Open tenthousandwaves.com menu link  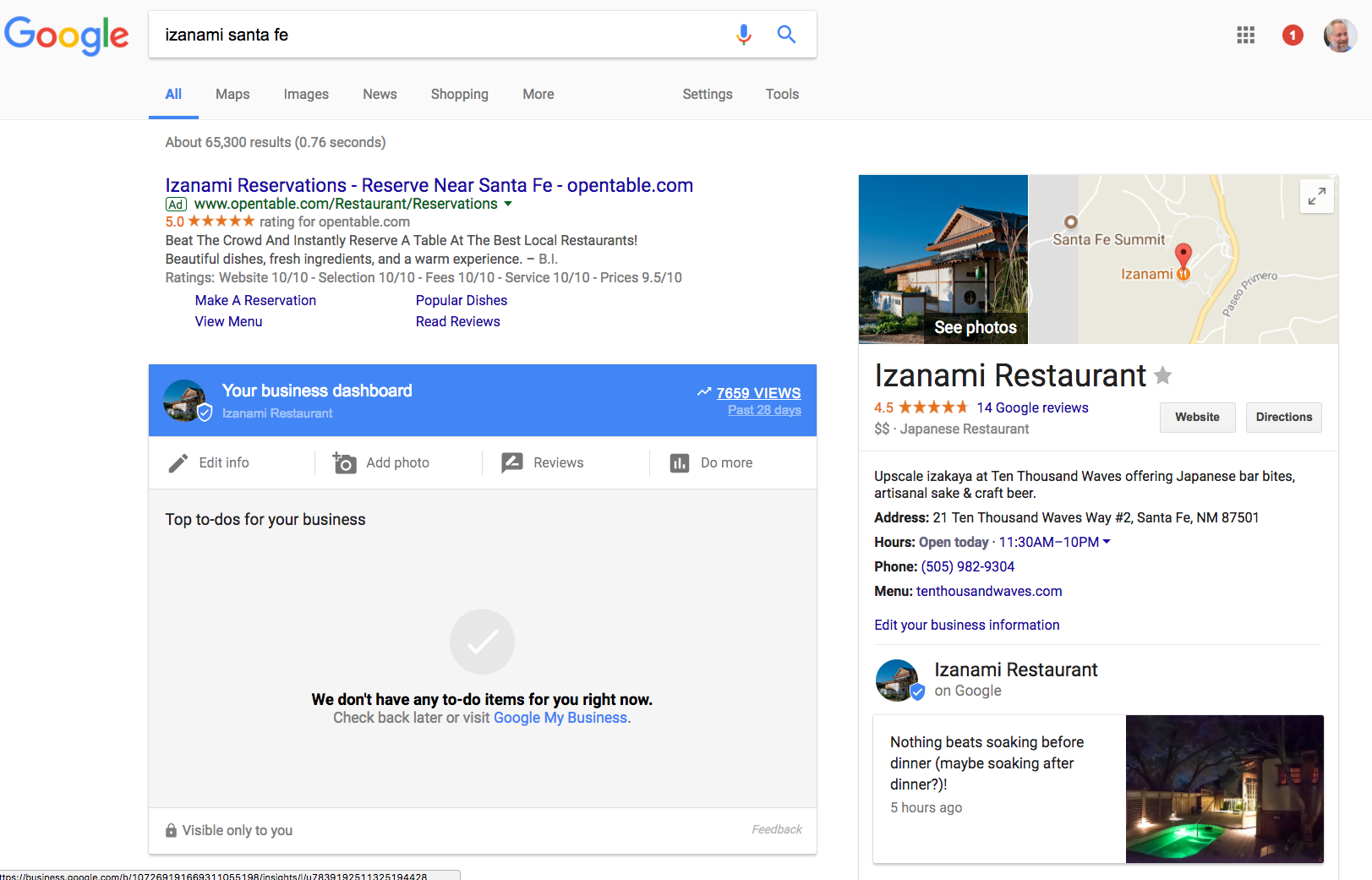(x=989, y=591)
